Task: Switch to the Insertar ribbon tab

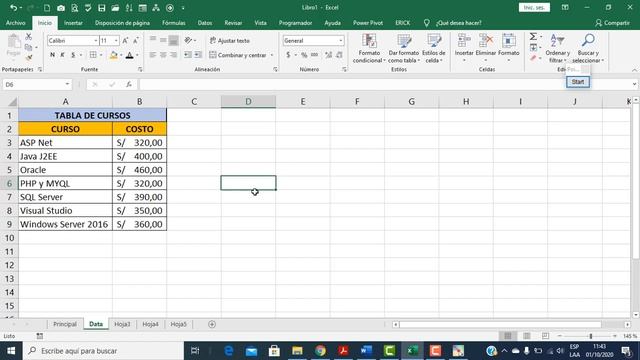Action: [73, 23]
